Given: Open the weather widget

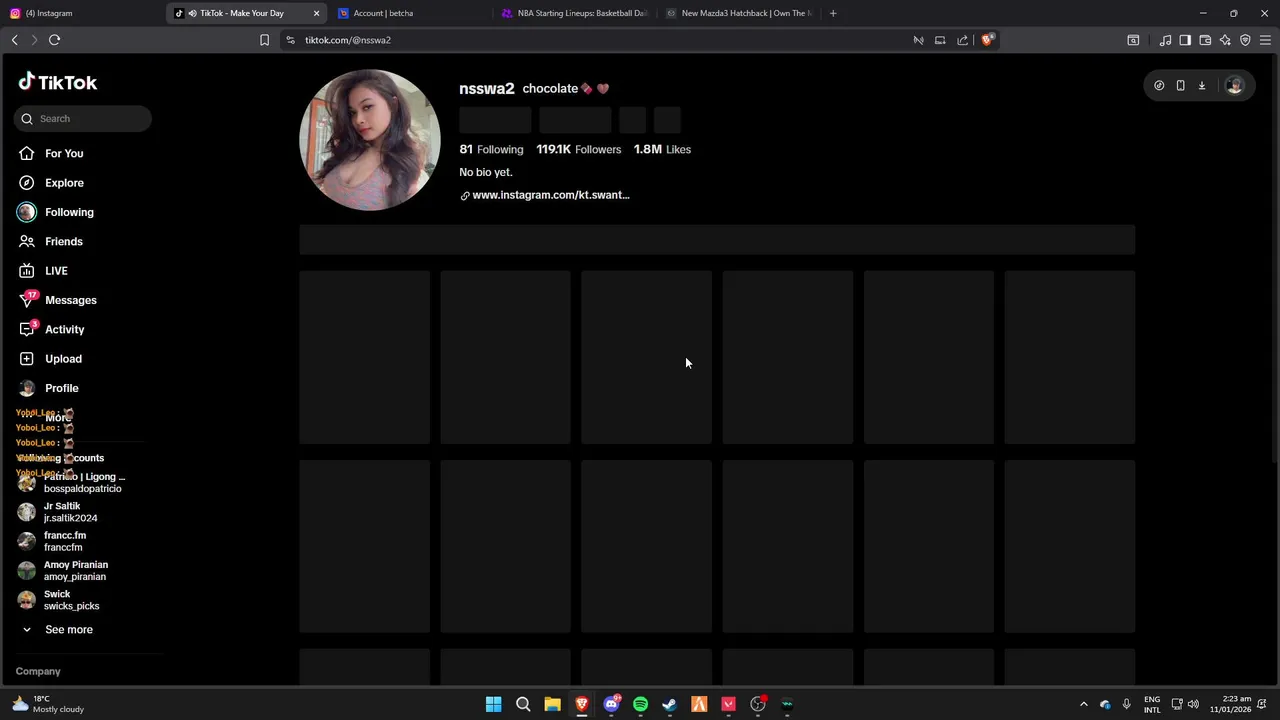Looking at the screenshot, I should (x=48, y=704).
